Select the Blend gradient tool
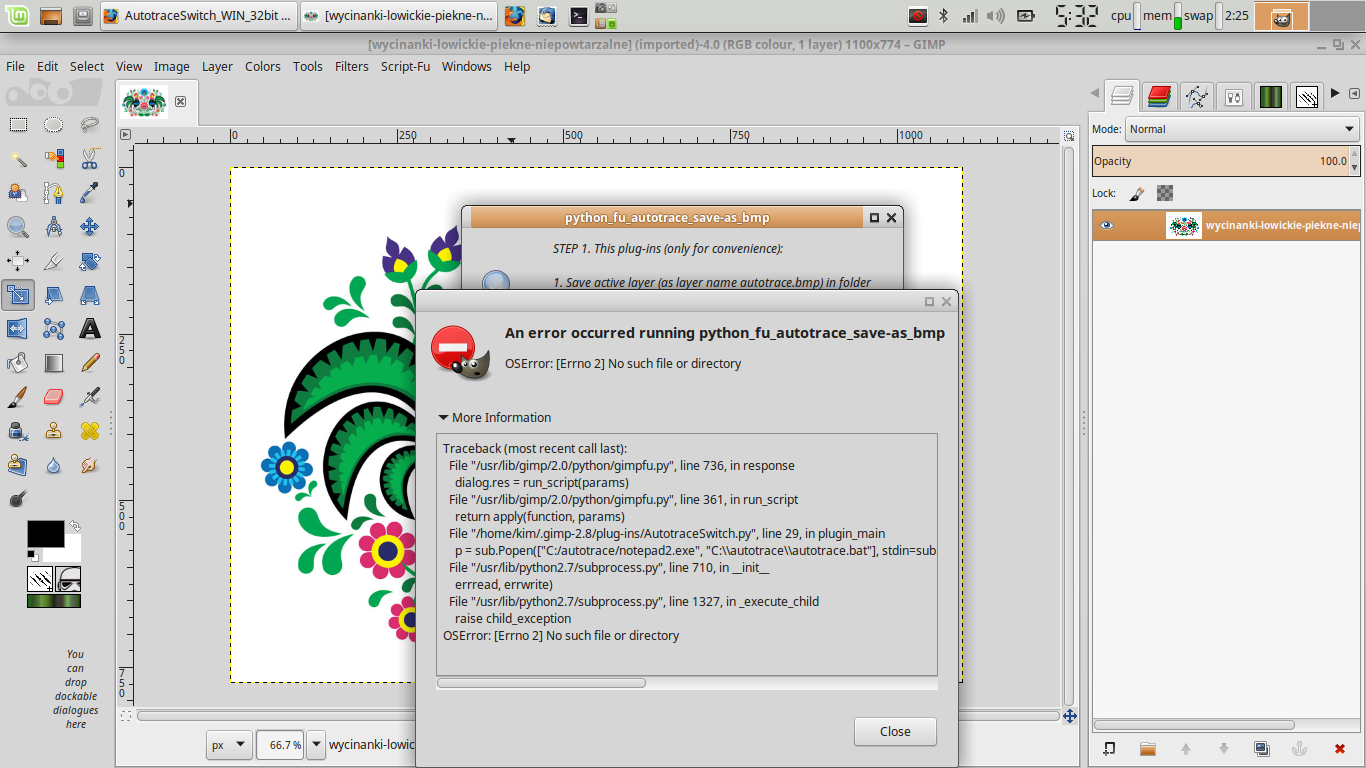 pos(54,363)
